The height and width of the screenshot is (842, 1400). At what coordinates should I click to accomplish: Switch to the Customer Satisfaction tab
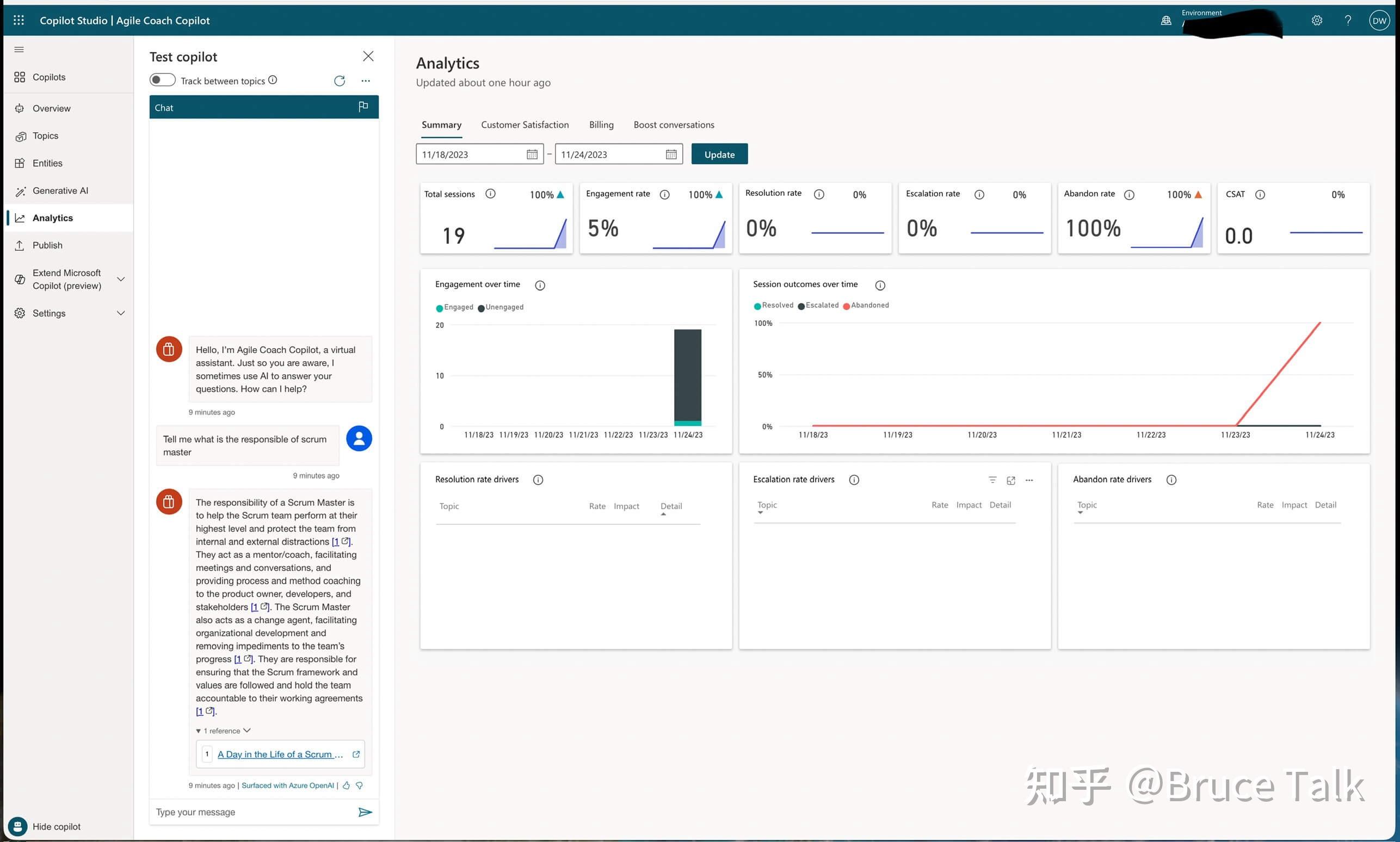(x=525, y=125)
